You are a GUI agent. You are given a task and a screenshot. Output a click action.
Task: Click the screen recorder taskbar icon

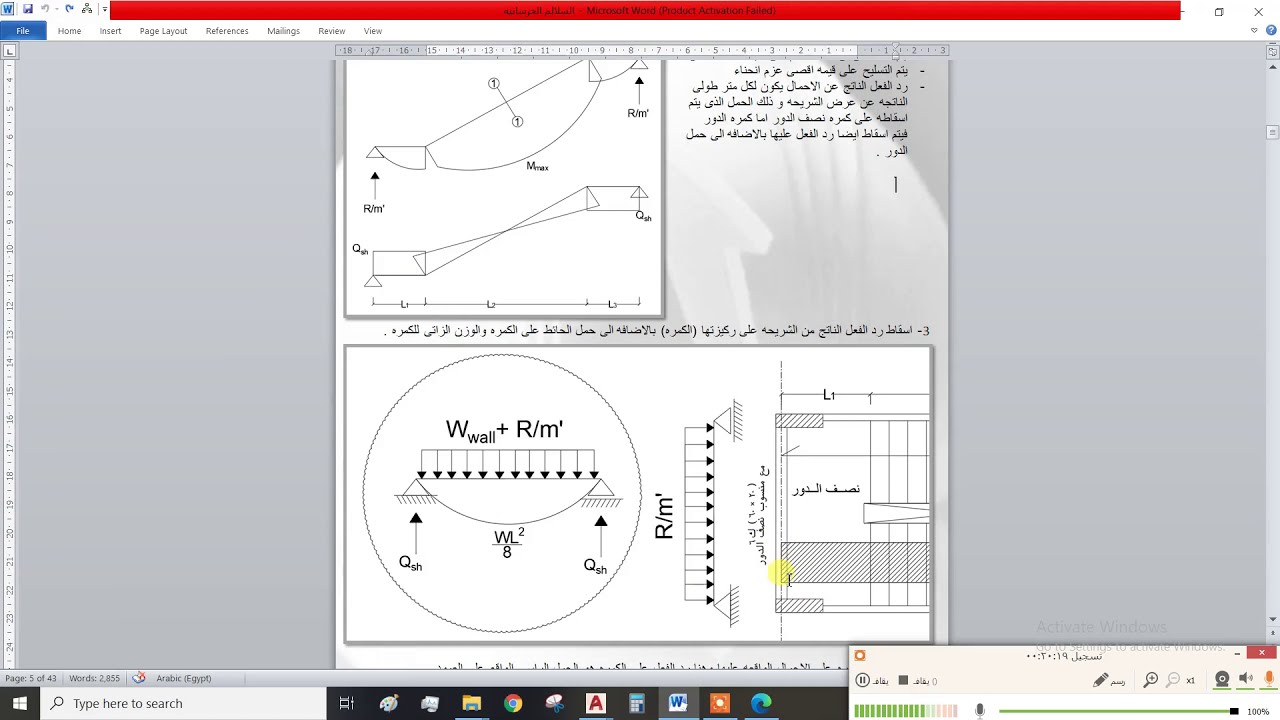[720, 703]
